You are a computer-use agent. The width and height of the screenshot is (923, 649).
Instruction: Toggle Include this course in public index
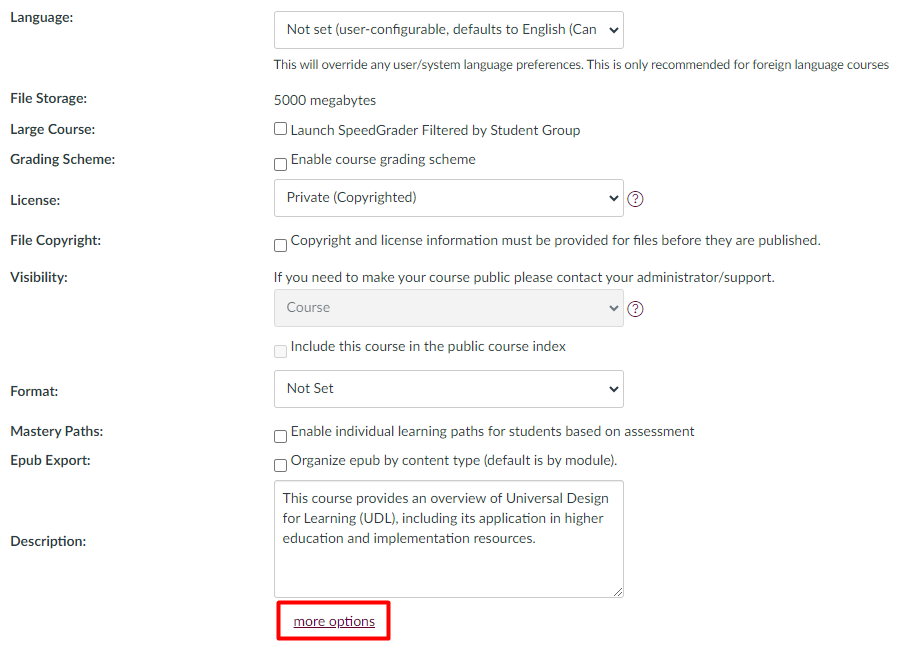pos(281,352)
